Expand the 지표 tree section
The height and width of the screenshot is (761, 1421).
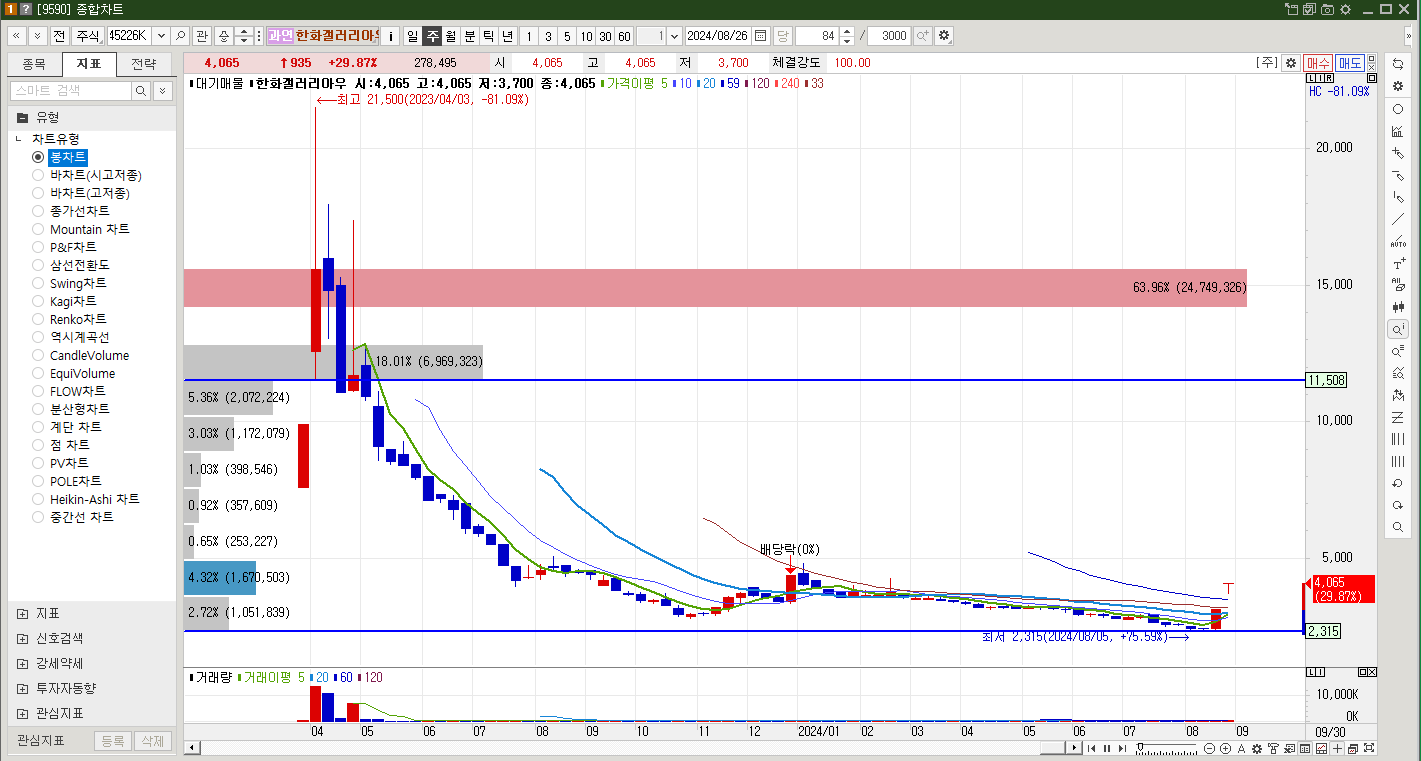[x=23, y=613]
